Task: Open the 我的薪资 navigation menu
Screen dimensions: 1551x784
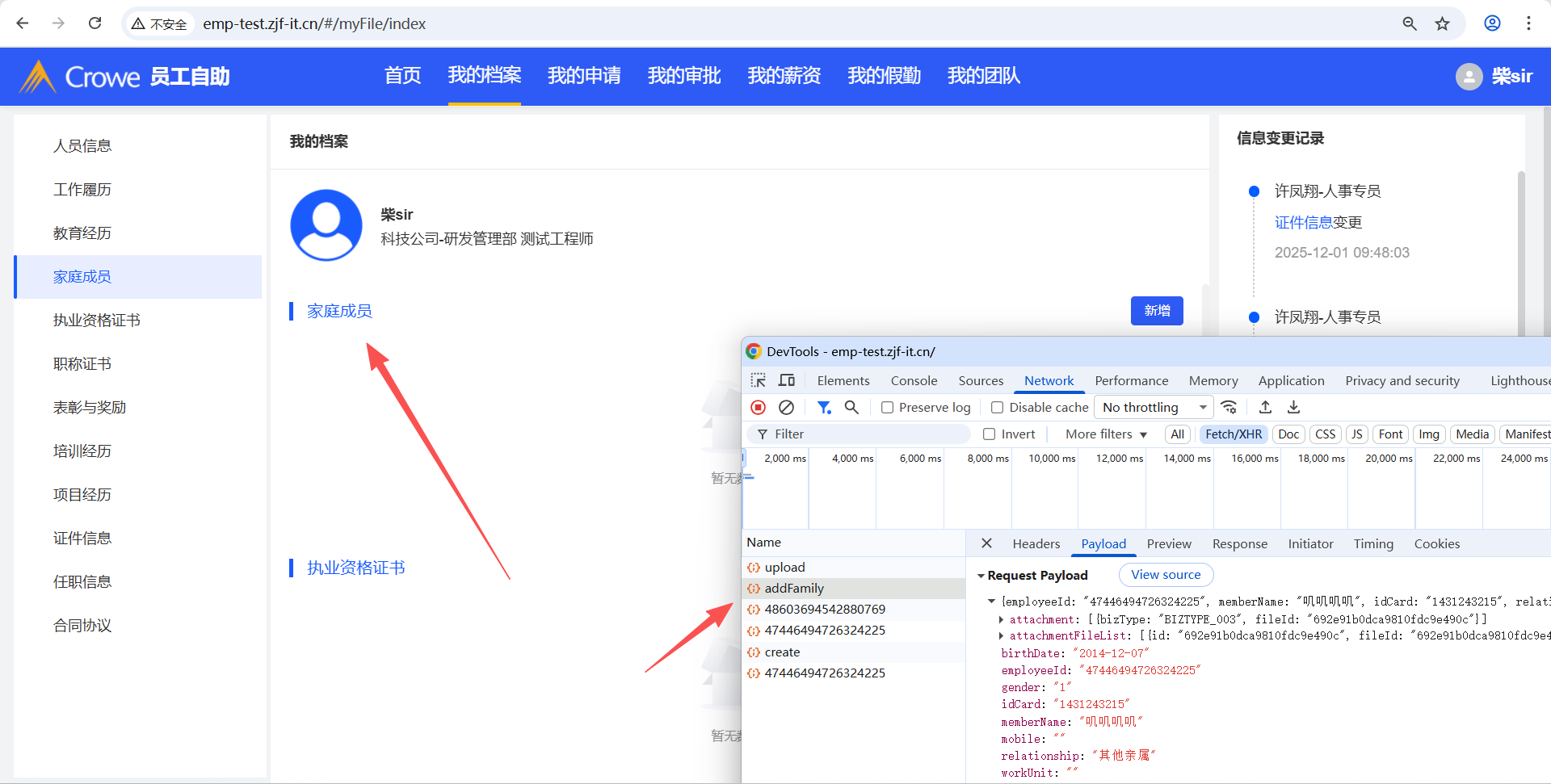Action: [x=784, y=76]
